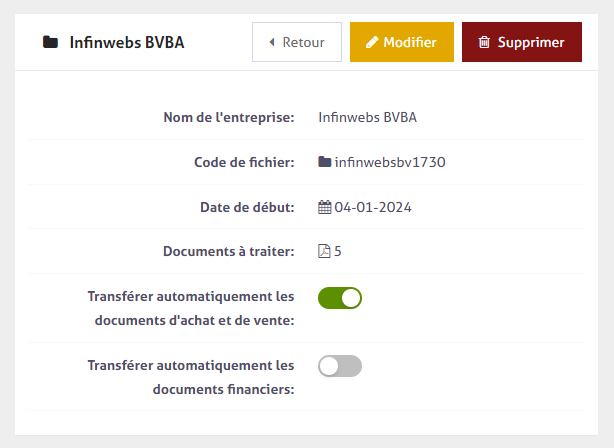Click the start date value 04-01-2024
The image size is (614, 448).
(x=373, y=207)
